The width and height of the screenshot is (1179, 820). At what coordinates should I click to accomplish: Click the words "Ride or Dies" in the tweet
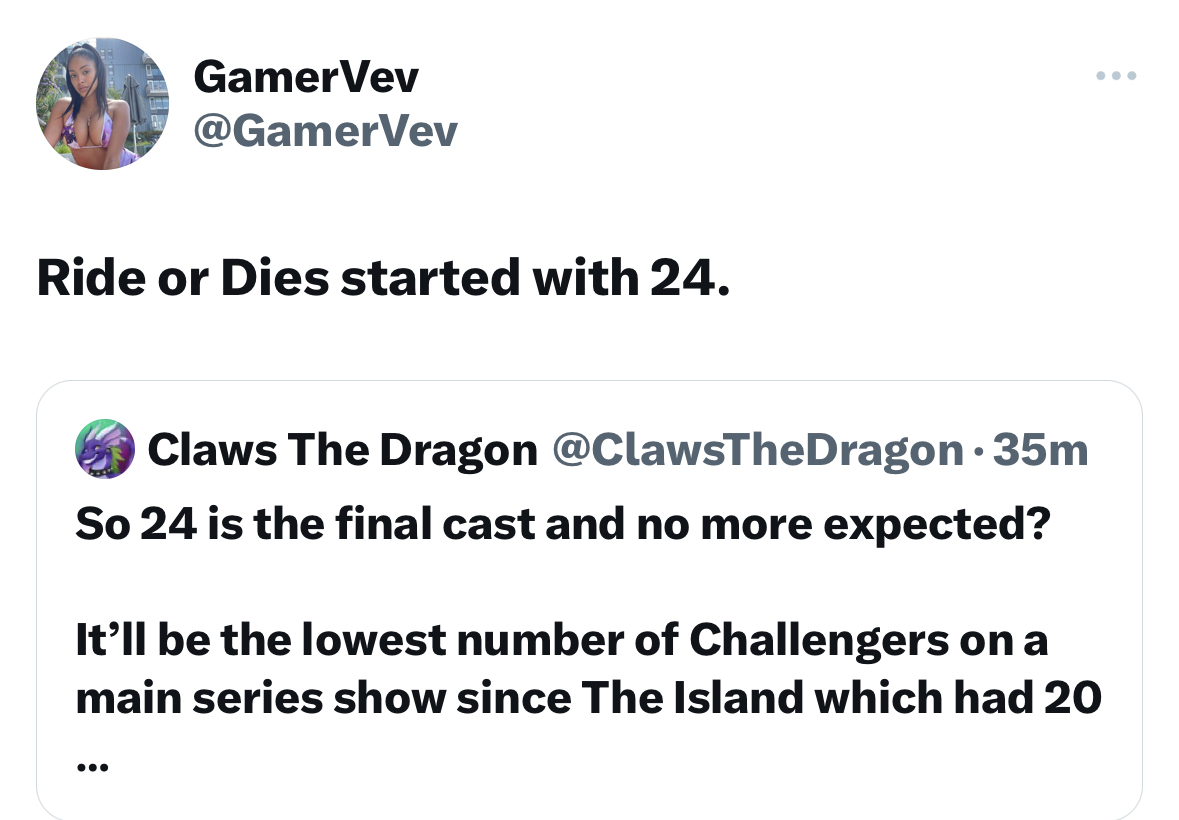(183, 277)
